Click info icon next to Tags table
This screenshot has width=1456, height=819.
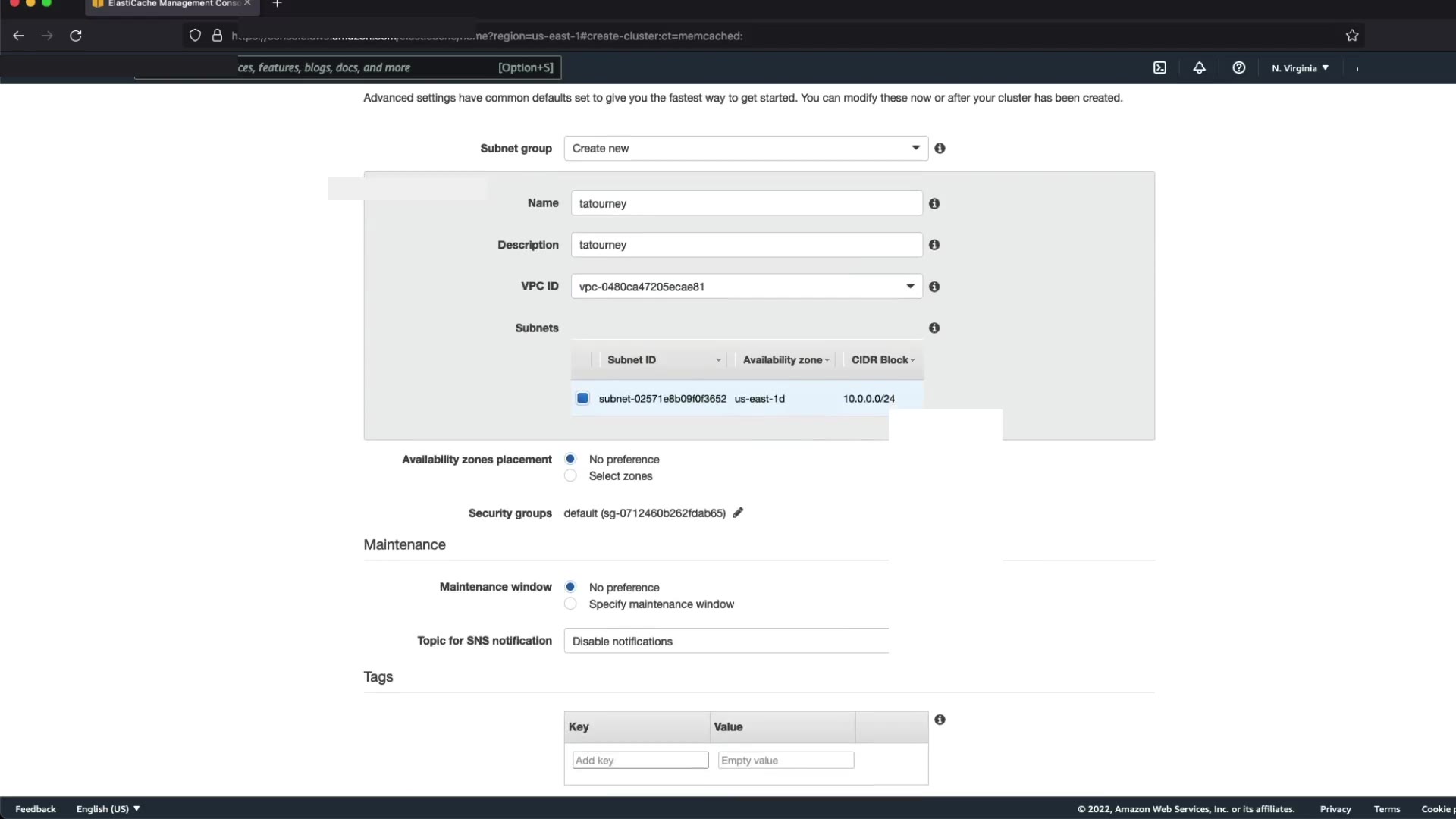[x=940, y=720]
